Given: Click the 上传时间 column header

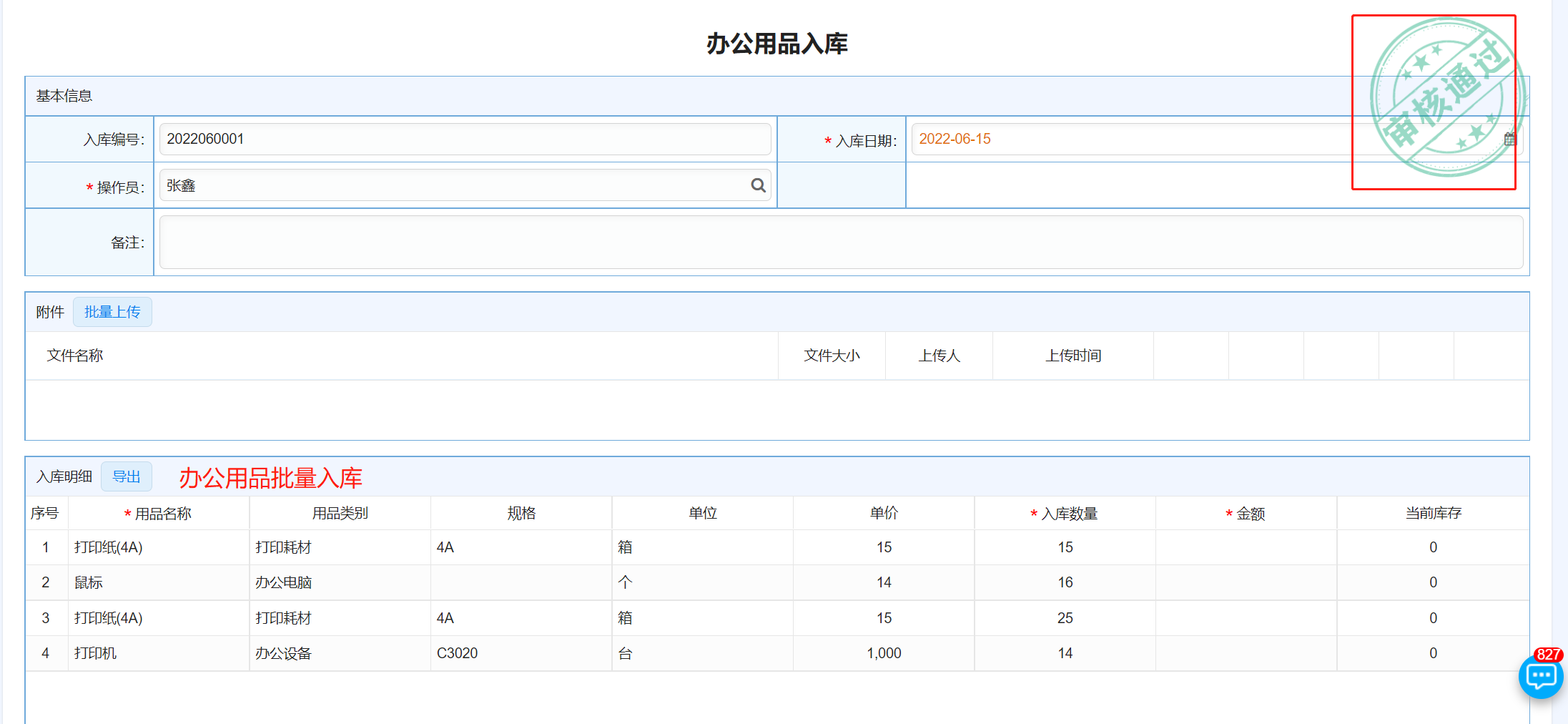Looking at the screenshot, I should click(x=1073, y=356).
